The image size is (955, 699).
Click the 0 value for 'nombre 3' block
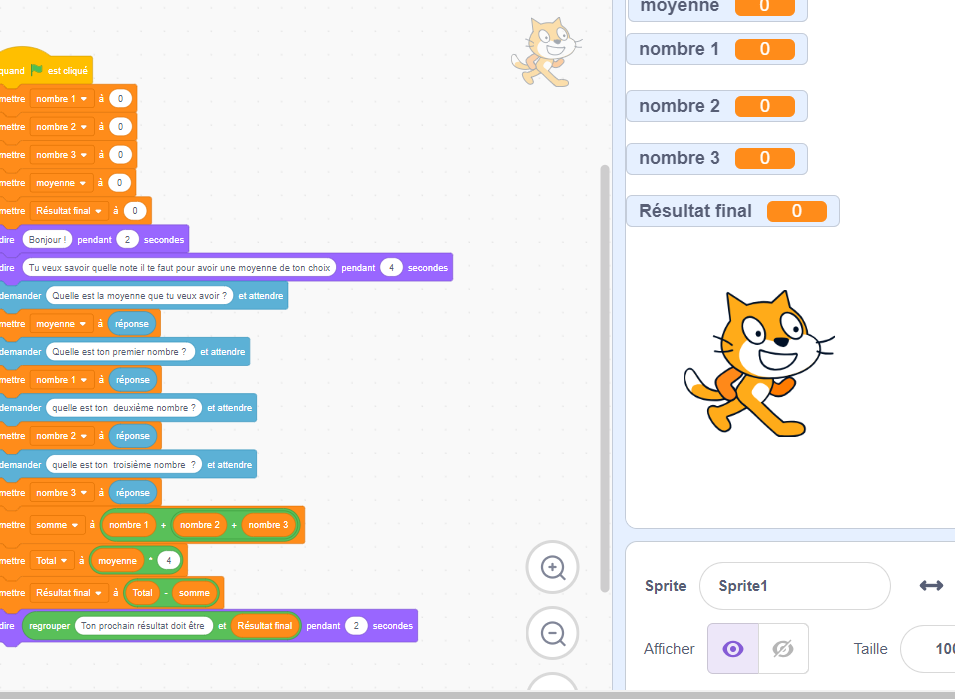pos(121,155)
